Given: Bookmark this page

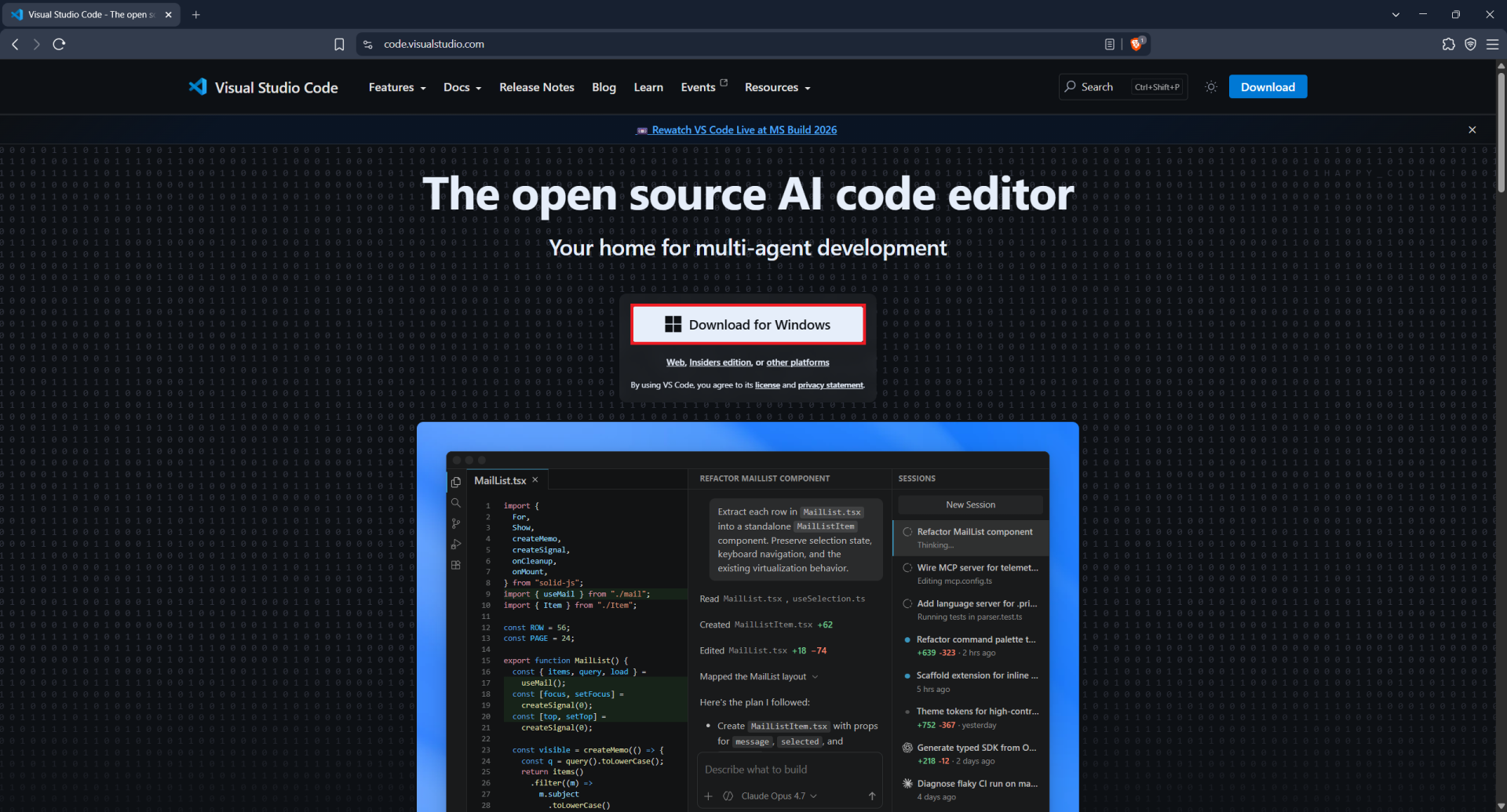Looking at the screenshot, I should [x=339, y=45].
